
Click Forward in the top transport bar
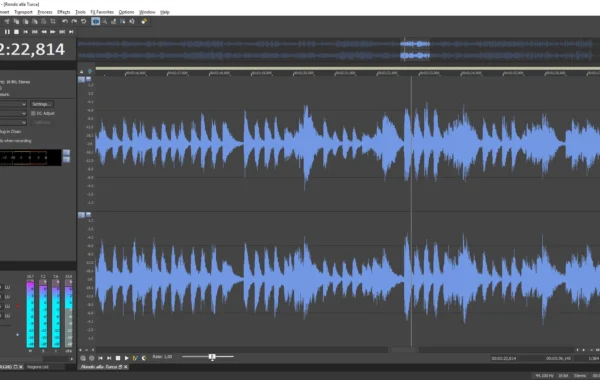point(52,32)
